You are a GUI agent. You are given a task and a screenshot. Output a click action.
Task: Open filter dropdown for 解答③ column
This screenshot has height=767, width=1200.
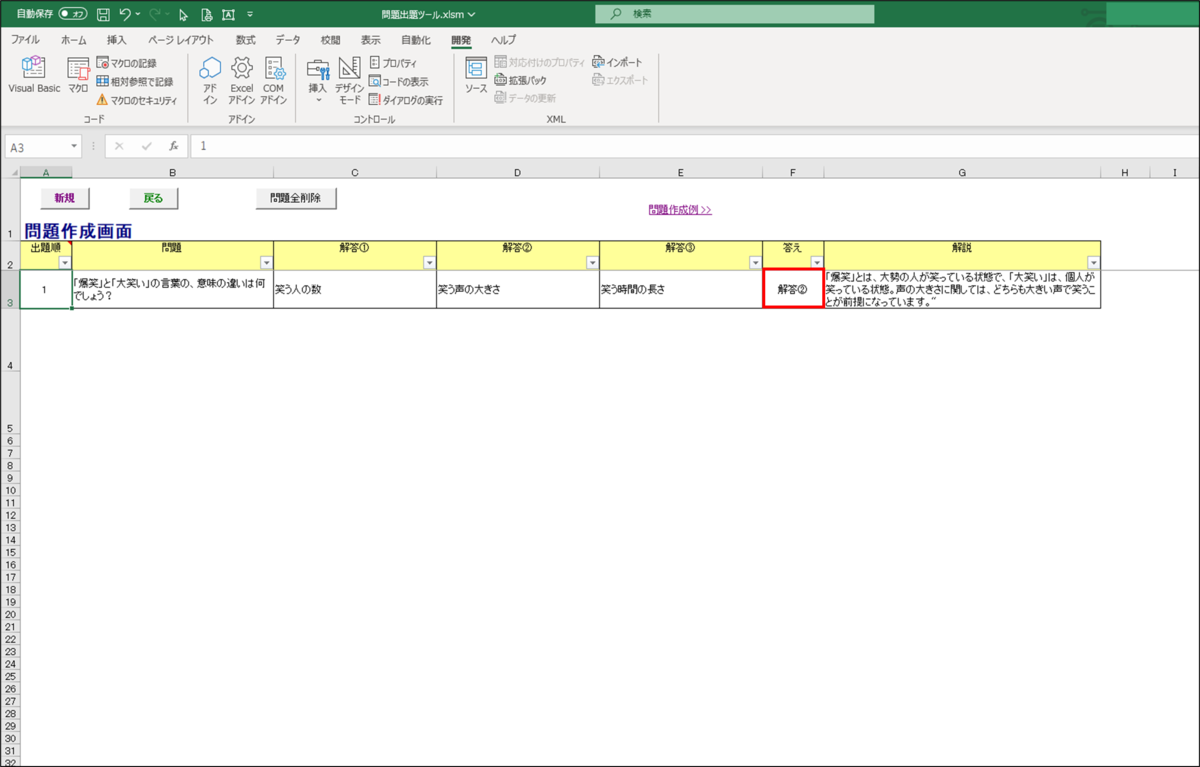click(x=755, y=262)
